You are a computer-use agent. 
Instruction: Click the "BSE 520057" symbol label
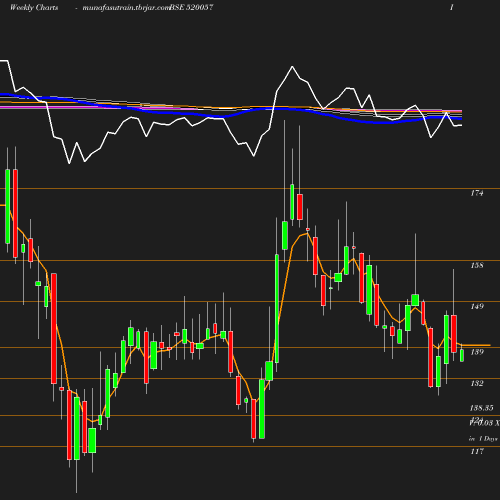191,7
